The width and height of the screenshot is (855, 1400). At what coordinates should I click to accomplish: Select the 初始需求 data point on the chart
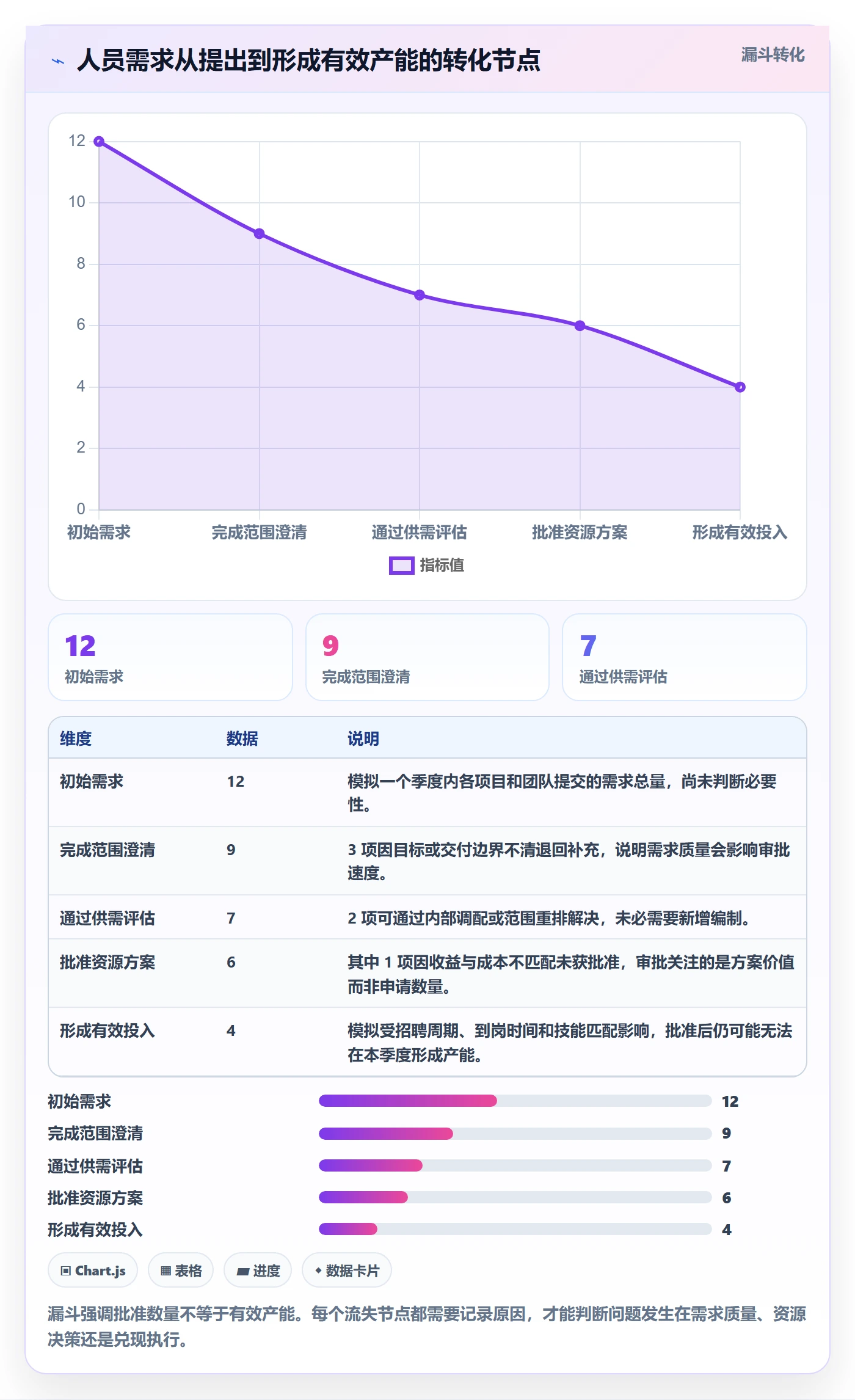pyautogui.click(x=99, y=142)
